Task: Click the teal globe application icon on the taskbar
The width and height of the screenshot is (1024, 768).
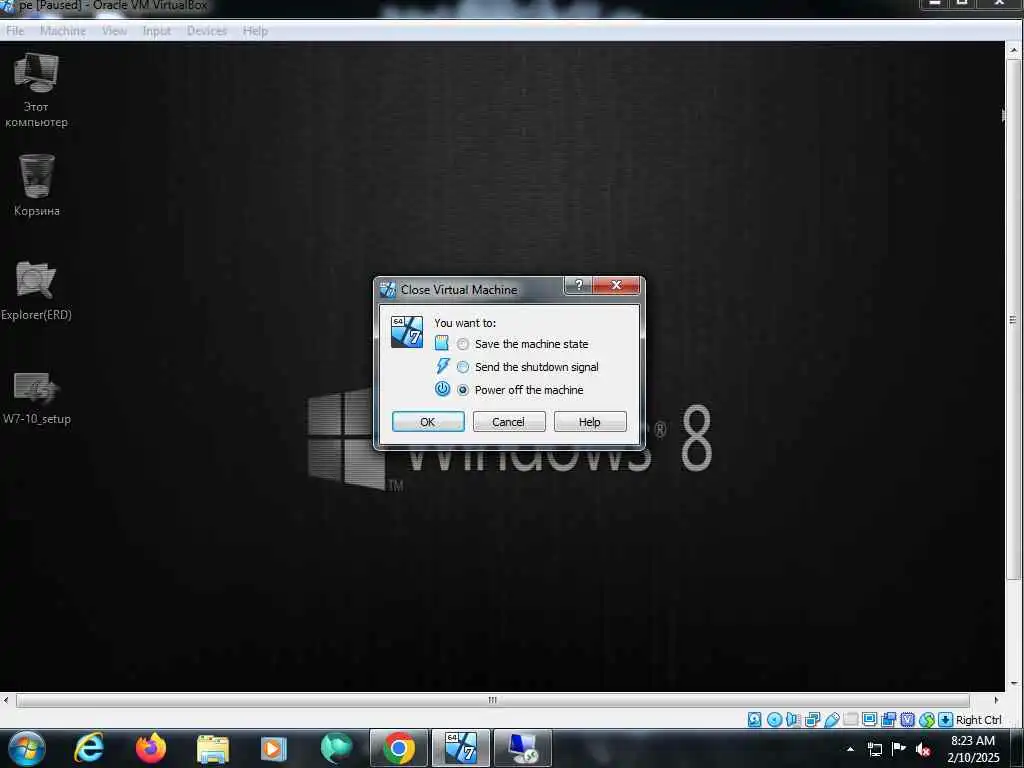Action: tap(336, 748)
